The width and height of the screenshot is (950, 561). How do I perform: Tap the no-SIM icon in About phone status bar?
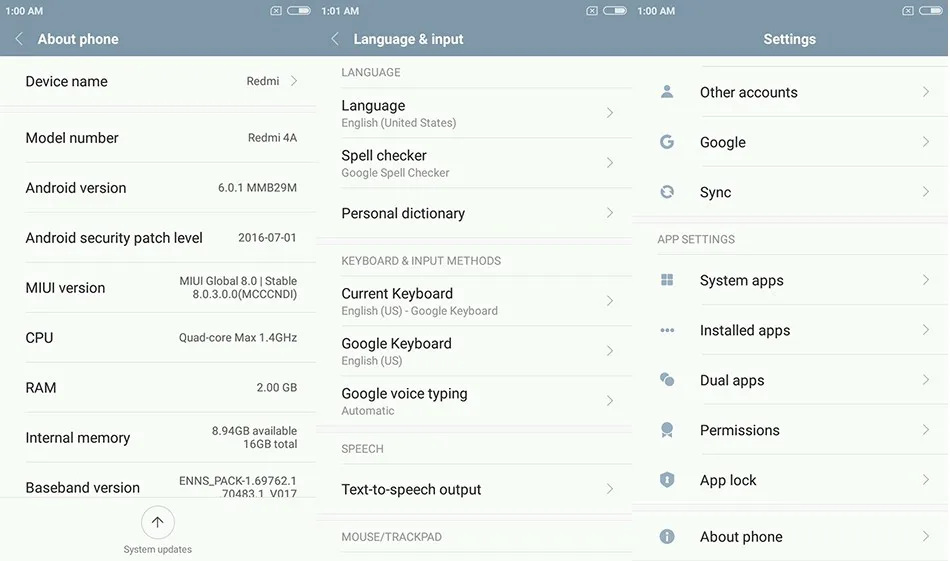pyautogui.click(x=276, y=10)
